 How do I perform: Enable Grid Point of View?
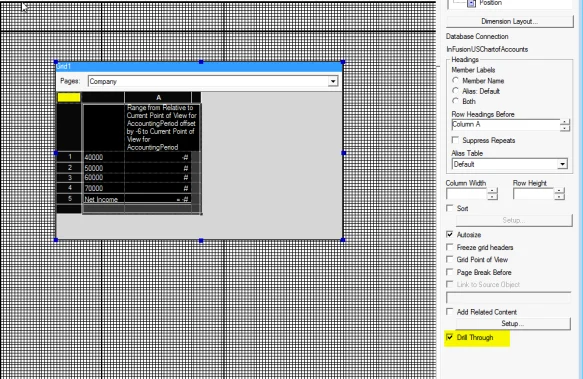[450, 259]
